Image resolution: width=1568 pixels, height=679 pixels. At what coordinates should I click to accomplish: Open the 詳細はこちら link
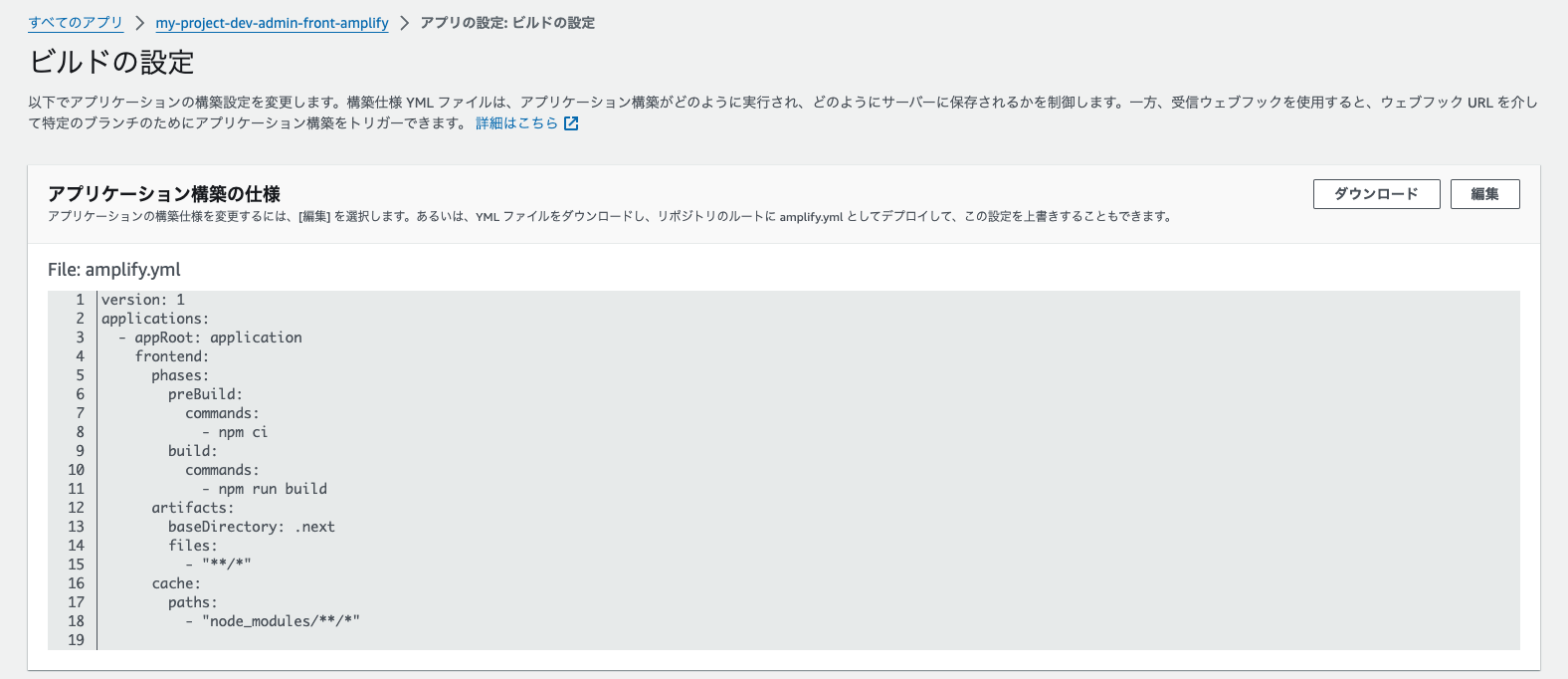pyautogui.click(x=516, y=123)
